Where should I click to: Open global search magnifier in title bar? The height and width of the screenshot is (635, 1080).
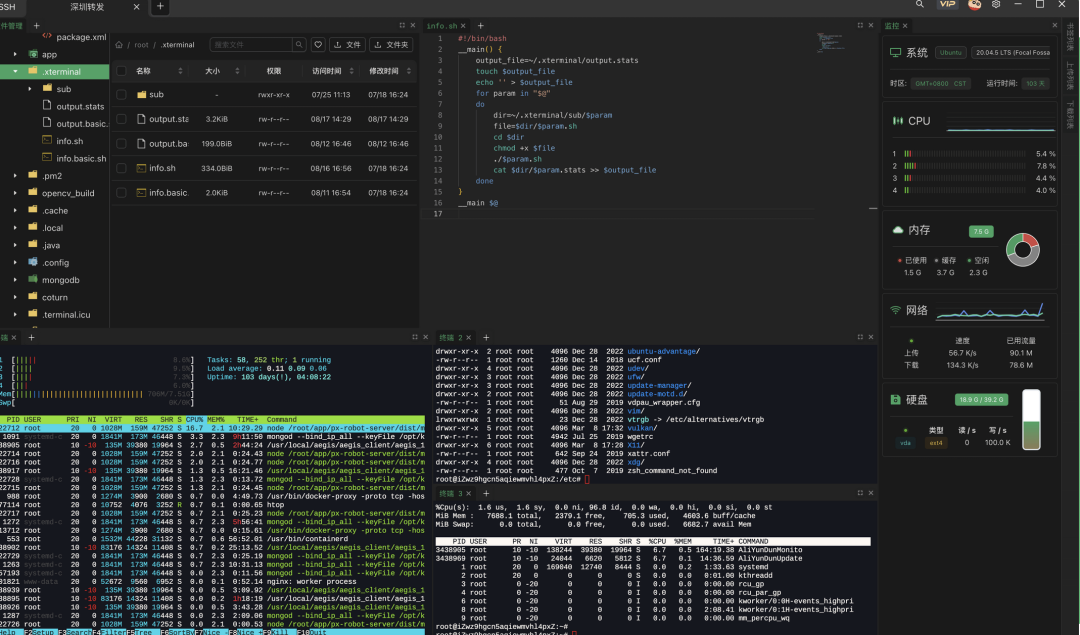(920, 4)
